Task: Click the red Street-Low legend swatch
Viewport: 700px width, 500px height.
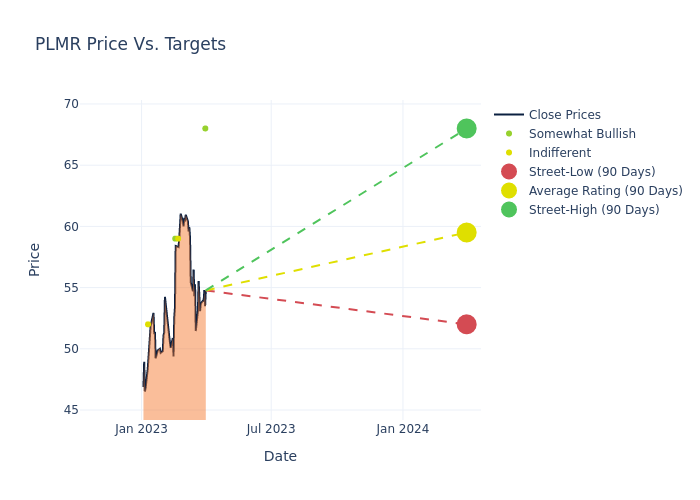Action: click(509, 172)
